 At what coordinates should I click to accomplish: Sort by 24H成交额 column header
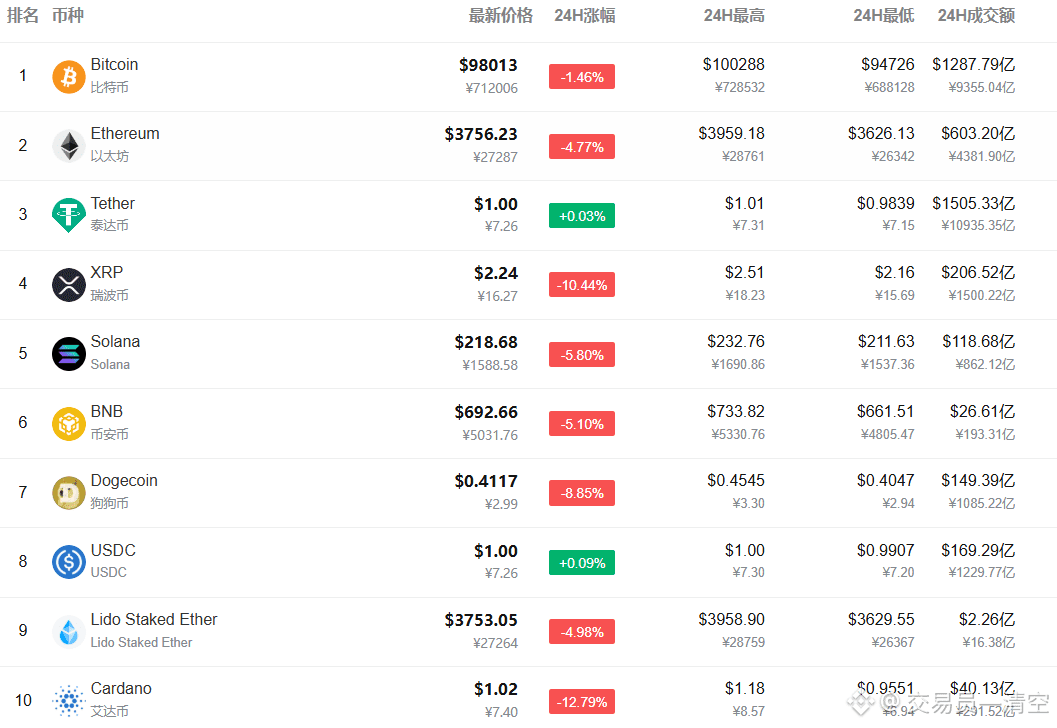pyautogui.click(x=976, y=15)
